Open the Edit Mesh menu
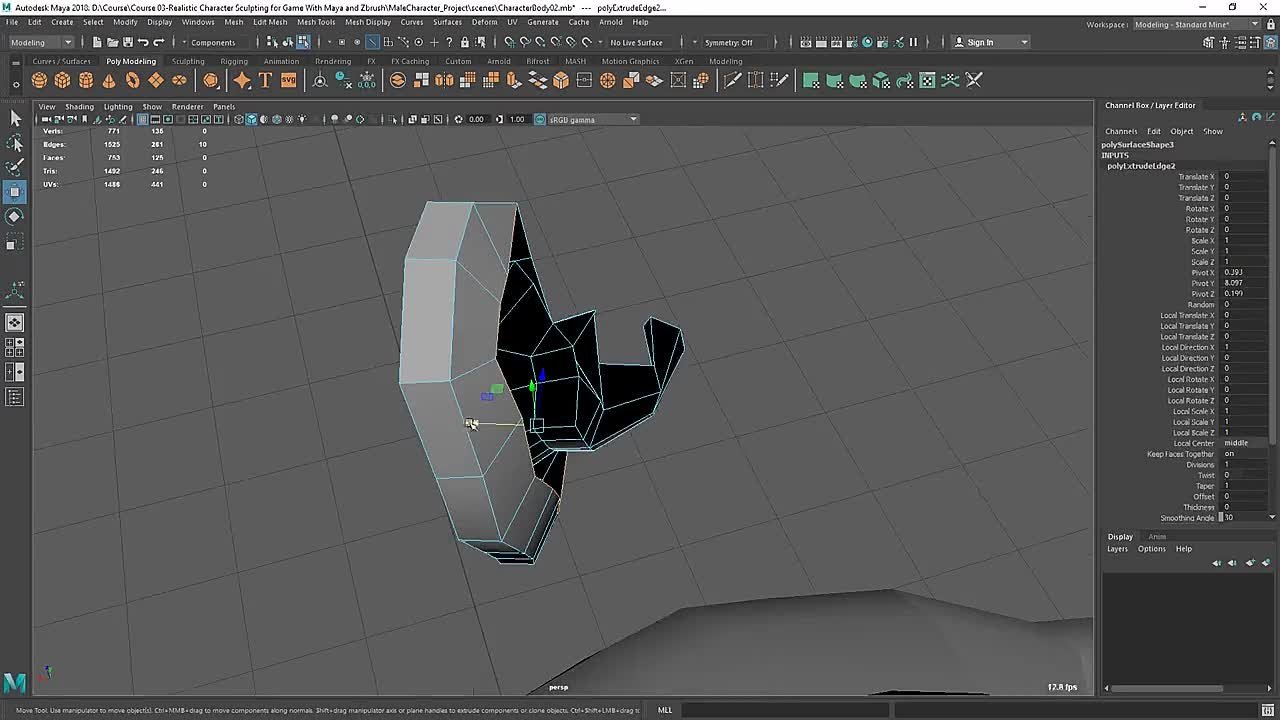 pos(270,21)
